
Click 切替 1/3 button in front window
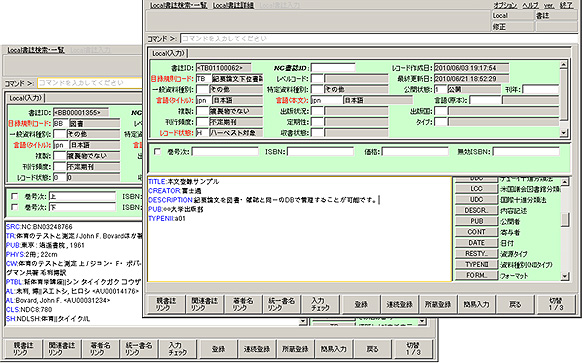click(x=556, y=304)
